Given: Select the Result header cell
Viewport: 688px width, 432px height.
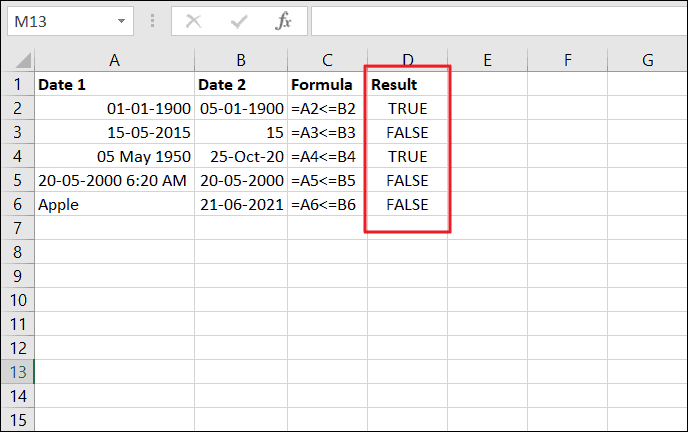Looking at the screenshot, I should (407, 85).
